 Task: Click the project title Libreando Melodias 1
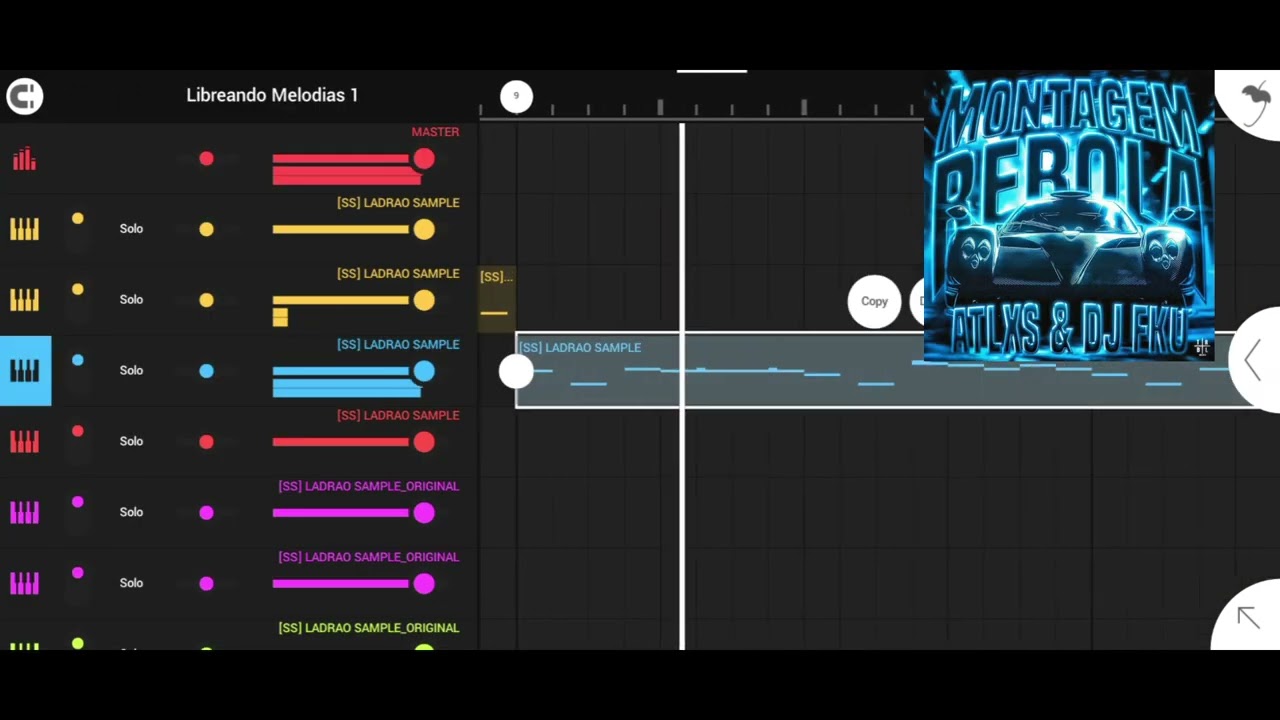[x=272, y=95]
